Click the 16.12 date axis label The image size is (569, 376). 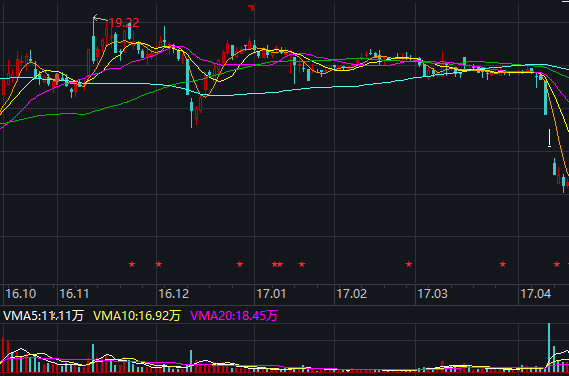tap(173, 294)
